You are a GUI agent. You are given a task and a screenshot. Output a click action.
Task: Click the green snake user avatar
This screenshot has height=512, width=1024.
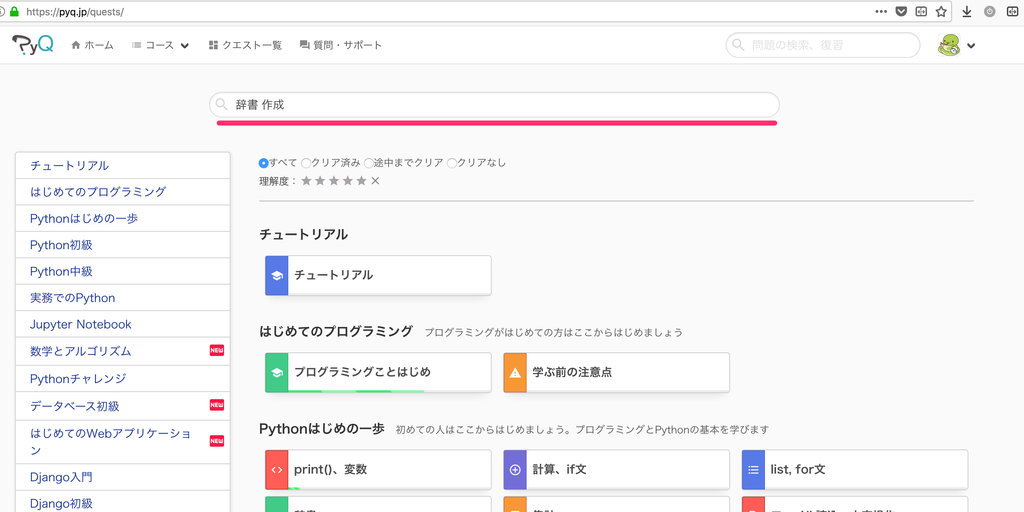[950, 45]
